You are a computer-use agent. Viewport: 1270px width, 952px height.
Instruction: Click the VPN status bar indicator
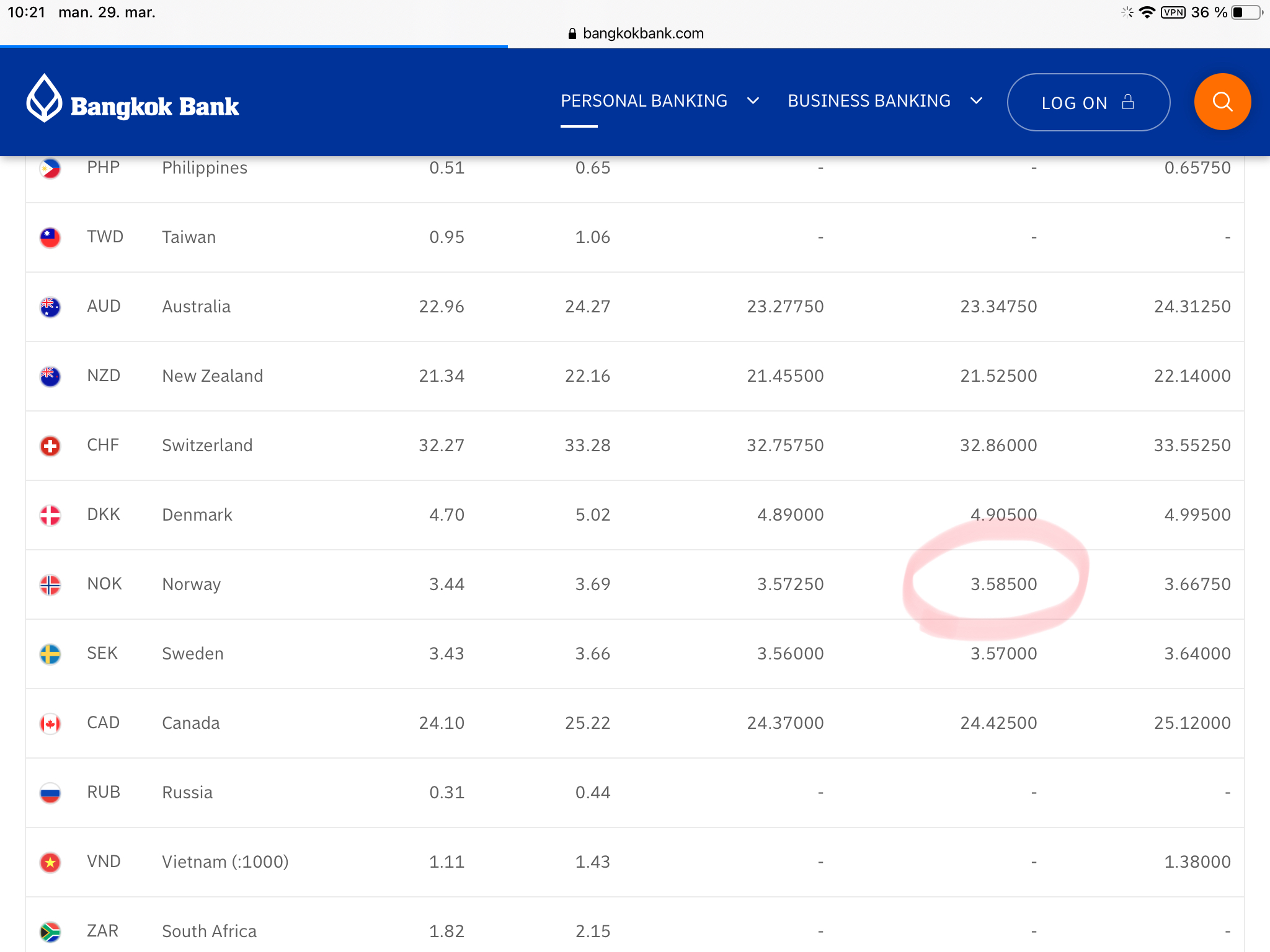1173,12
